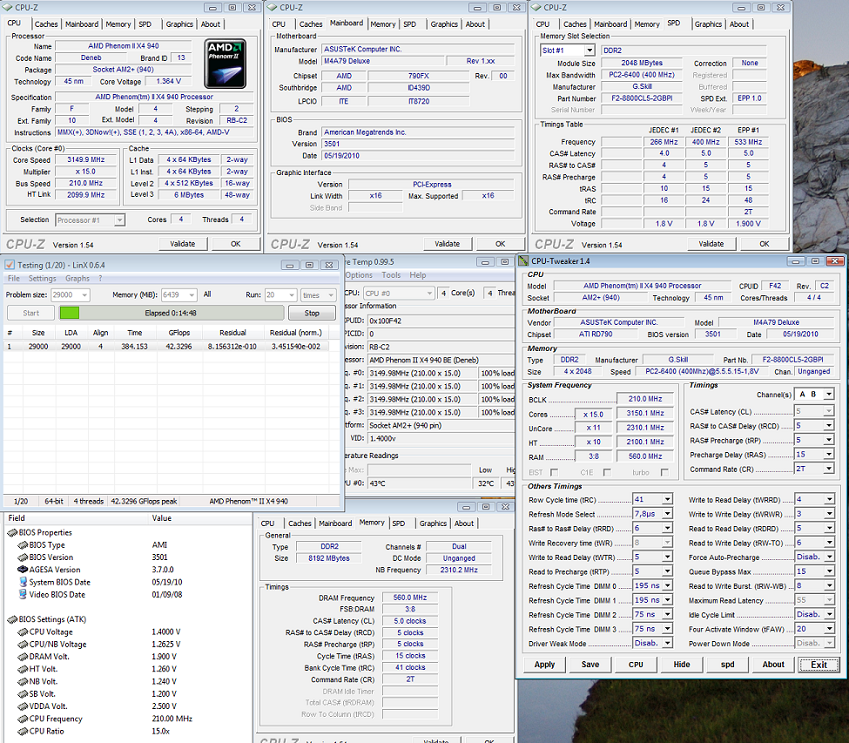Click Apply in CPU-Tweaker
Viewport: 849px width, 743px height.
pyautogui.click(x=545, y=664)
